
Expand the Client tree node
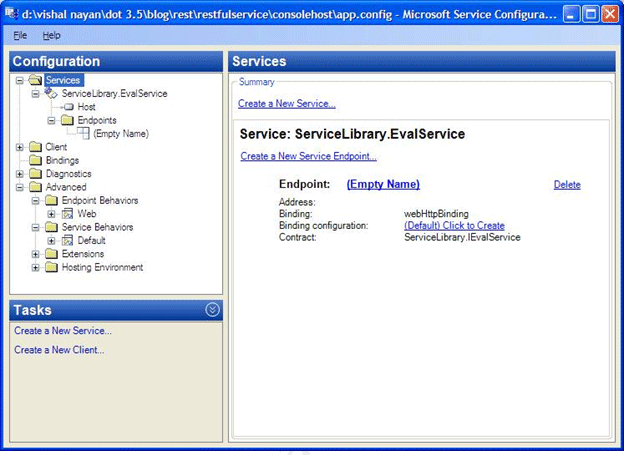click(x=20, y=147)
